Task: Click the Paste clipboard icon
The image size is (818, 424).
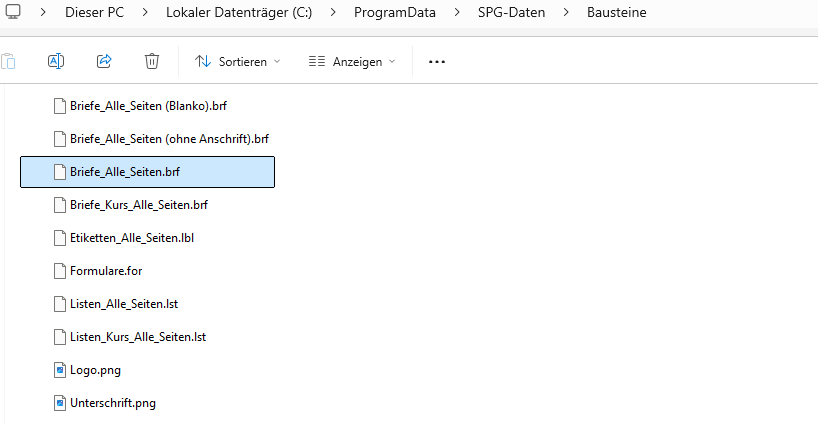Action: coord(8,61)
